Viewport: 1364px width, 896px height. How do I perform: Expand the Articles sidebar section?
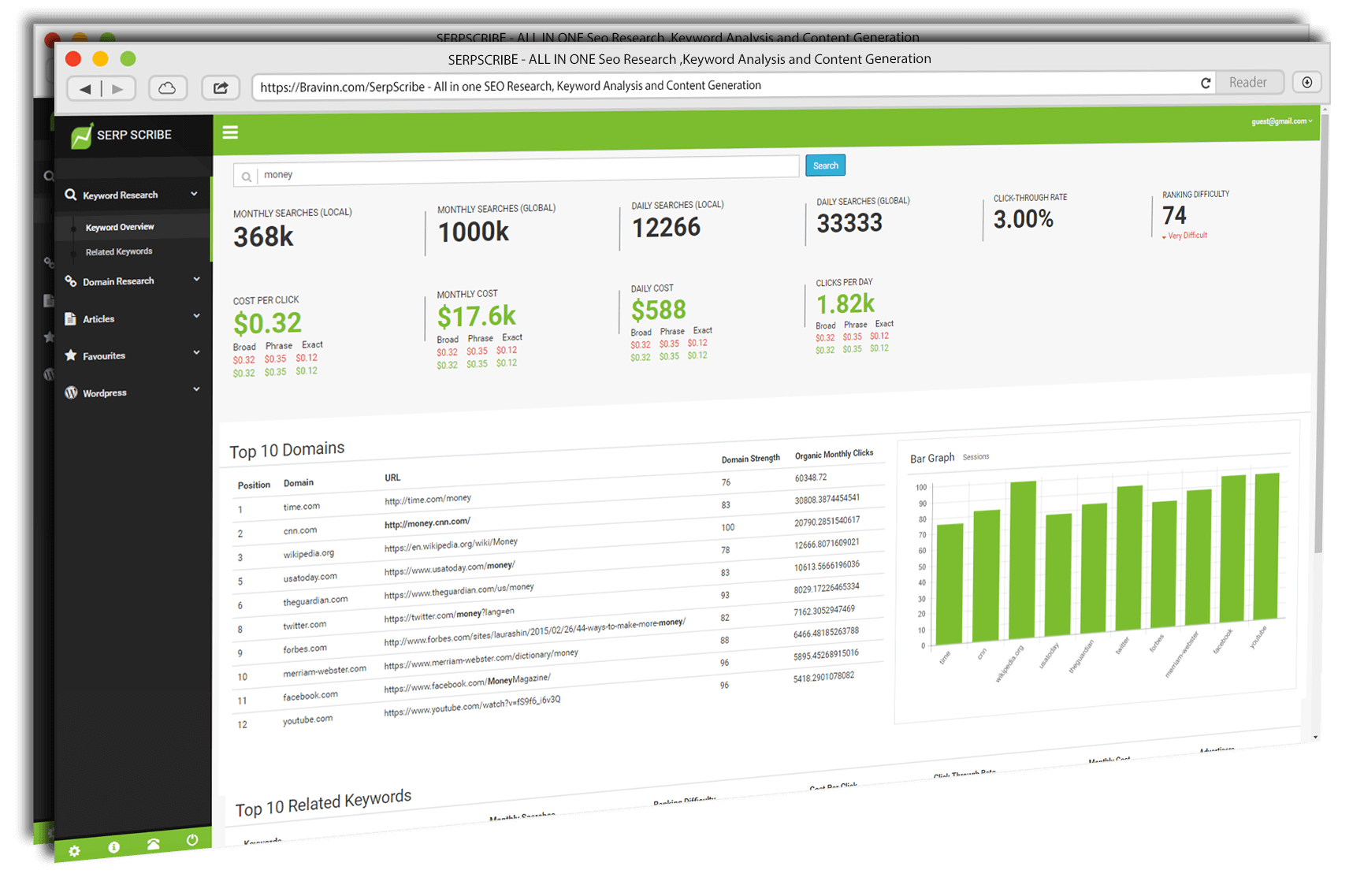[x=132, y=318]
